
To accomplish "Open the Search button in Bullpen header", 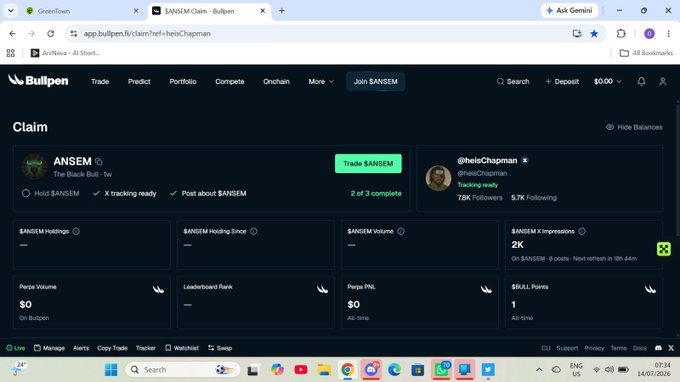I will [x=513, y=82].
